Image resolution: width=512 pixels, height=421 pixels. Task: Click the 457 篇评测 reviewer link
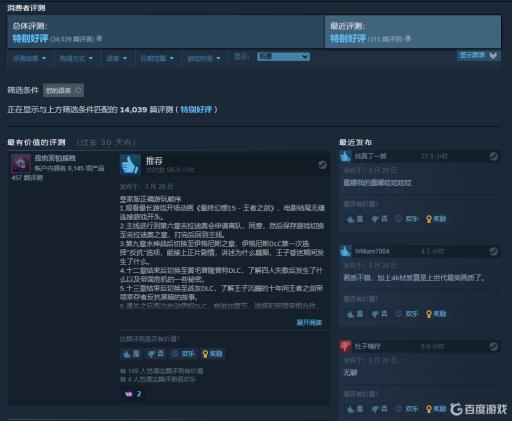pyautogui.click(x=27, y=178)
